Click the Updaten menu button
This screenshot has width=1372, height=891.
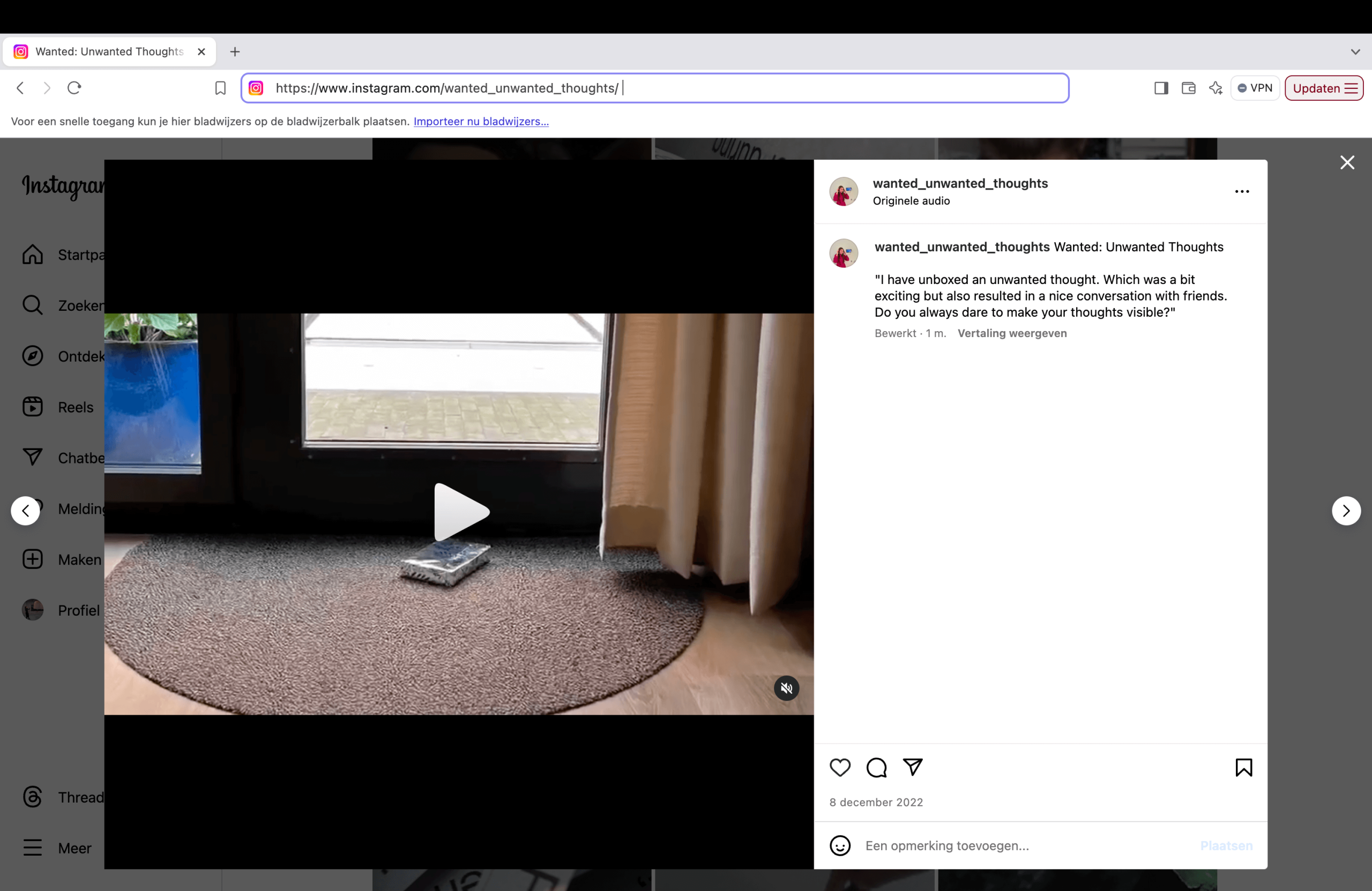click(x=1324, y=88)
